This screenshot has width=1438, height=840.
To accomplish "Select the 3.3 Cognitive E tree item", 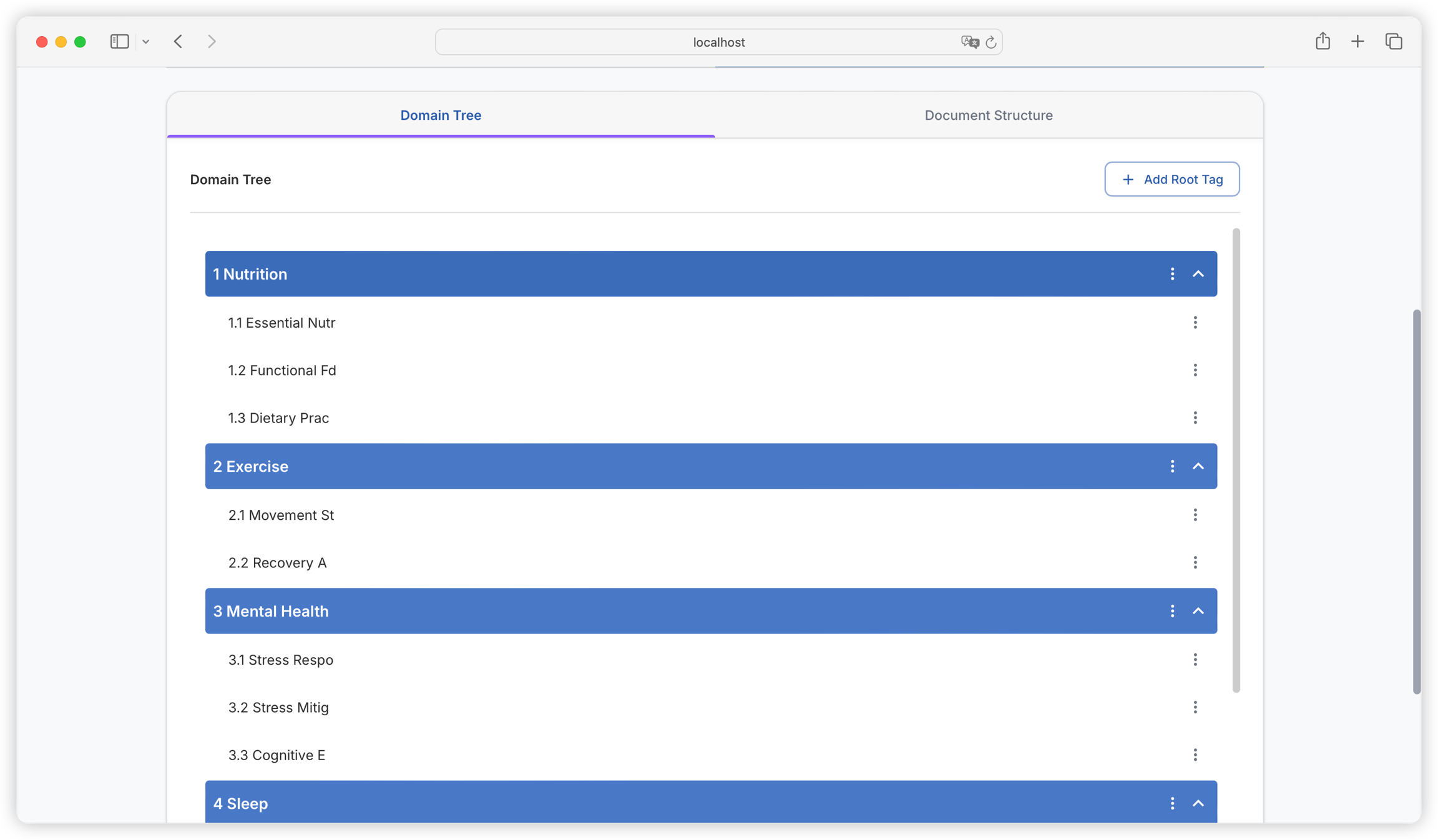I will 276,755.
